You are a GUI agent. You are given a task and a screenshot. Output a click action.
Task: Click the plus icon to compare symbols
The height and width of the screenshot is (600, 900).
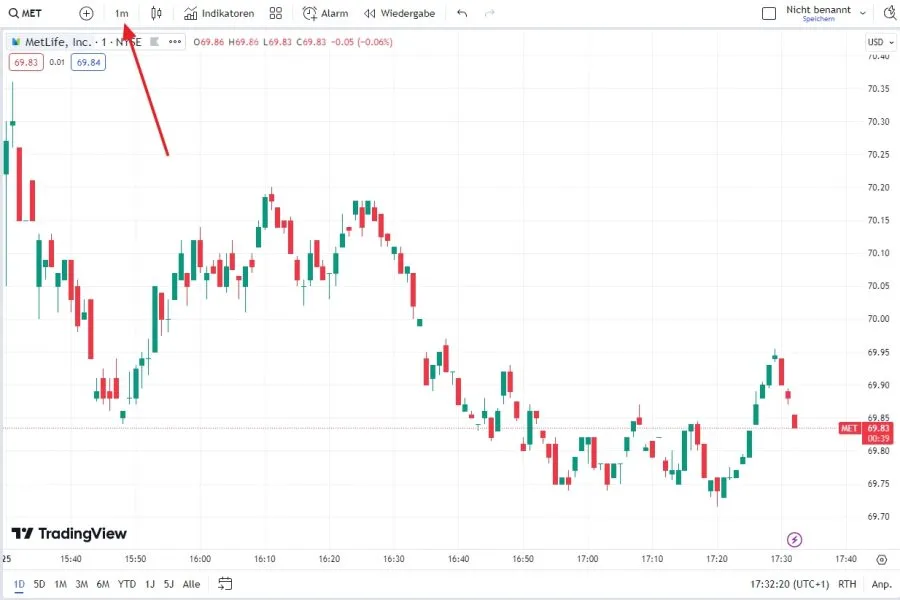click(86, 13)
